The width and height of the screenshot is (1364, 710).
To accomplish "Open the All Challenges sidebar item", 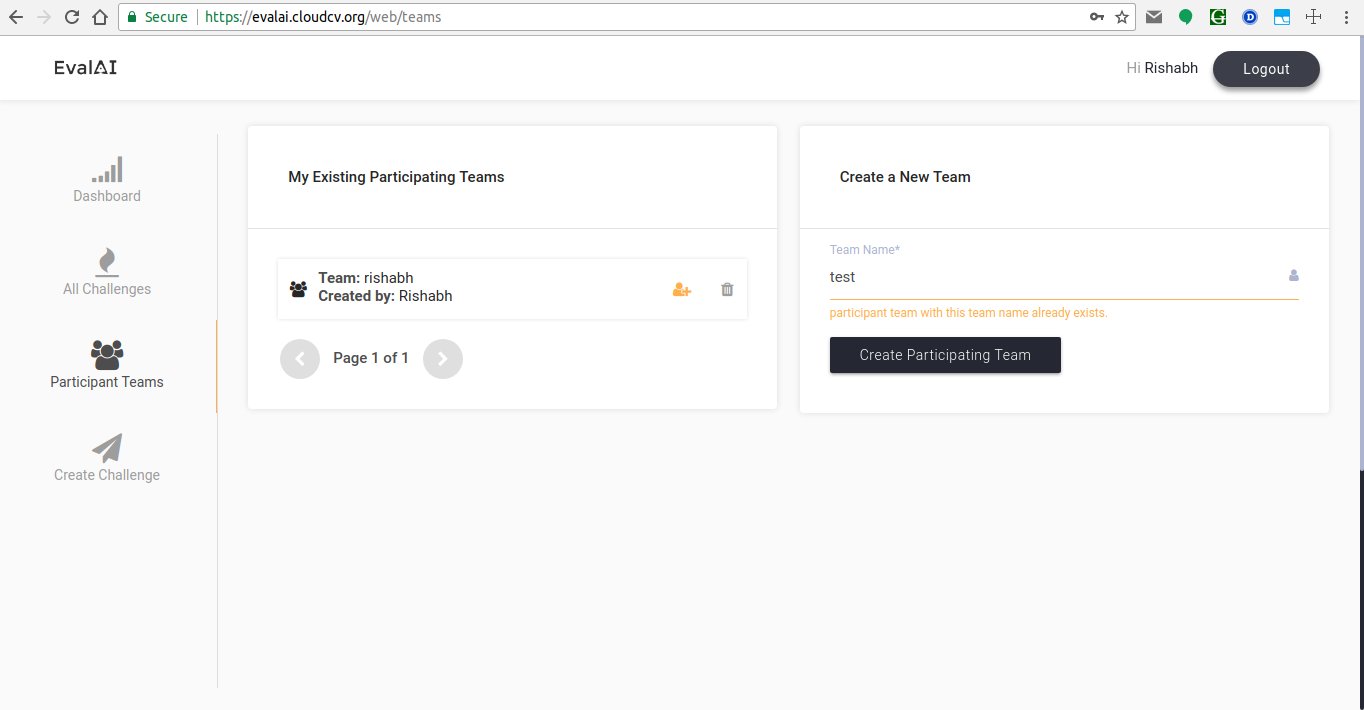I will (x=107, y=273).
